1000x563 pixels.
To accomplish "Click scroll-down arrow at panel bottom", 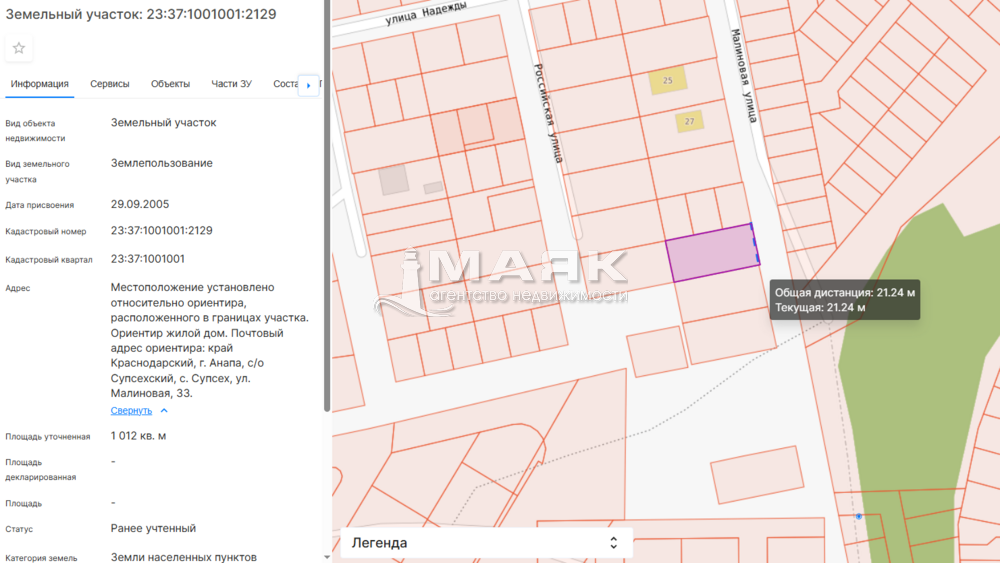I will pos(326,556).
